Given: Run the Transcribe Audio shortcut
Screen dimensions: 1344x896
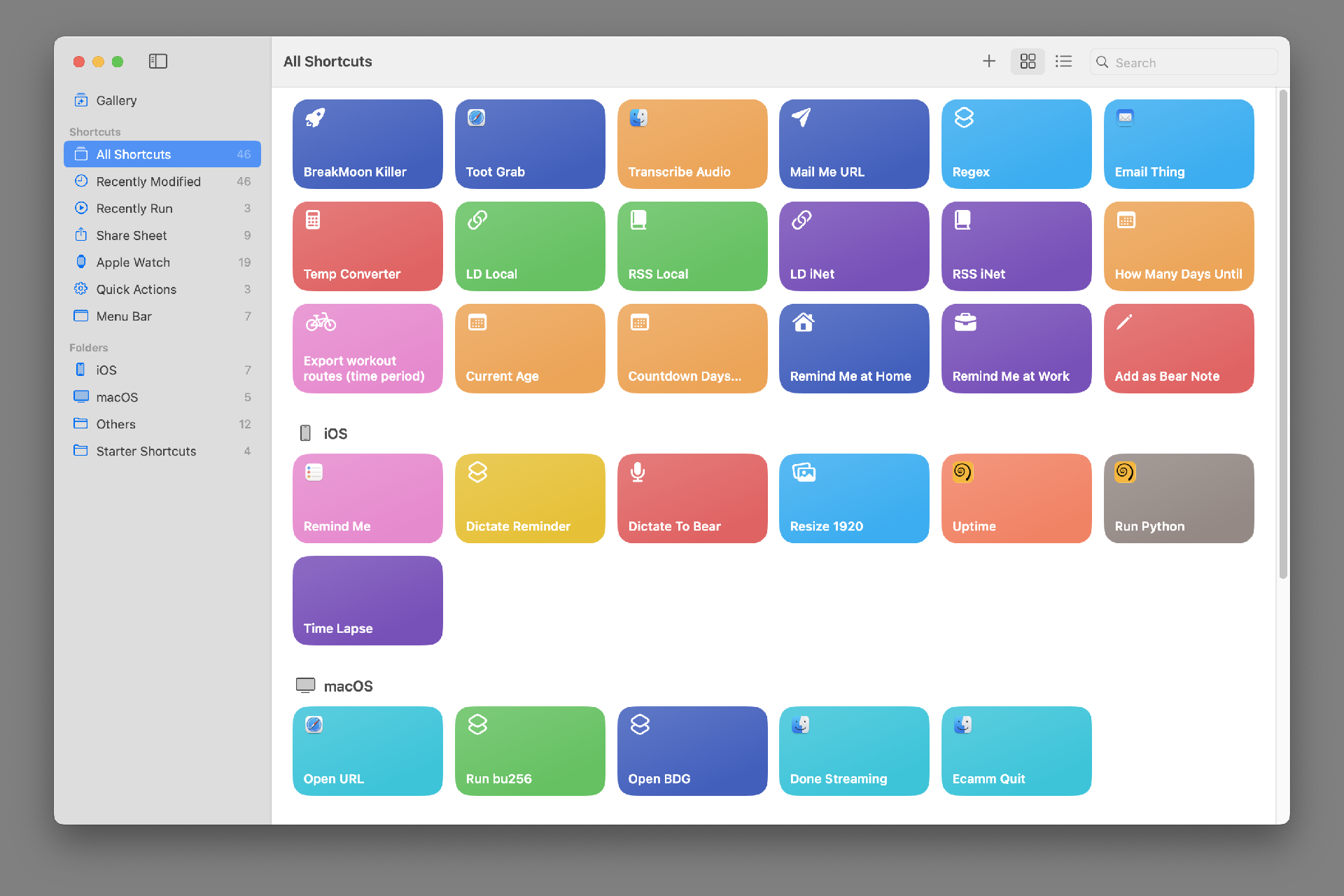Looking at the screenshot, I should pos(692,143).
